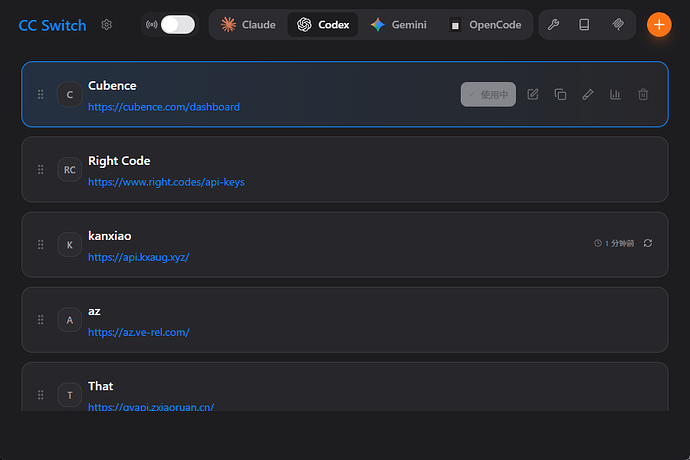Select the That provider name

pyautogui.click(x=101, y=386)
